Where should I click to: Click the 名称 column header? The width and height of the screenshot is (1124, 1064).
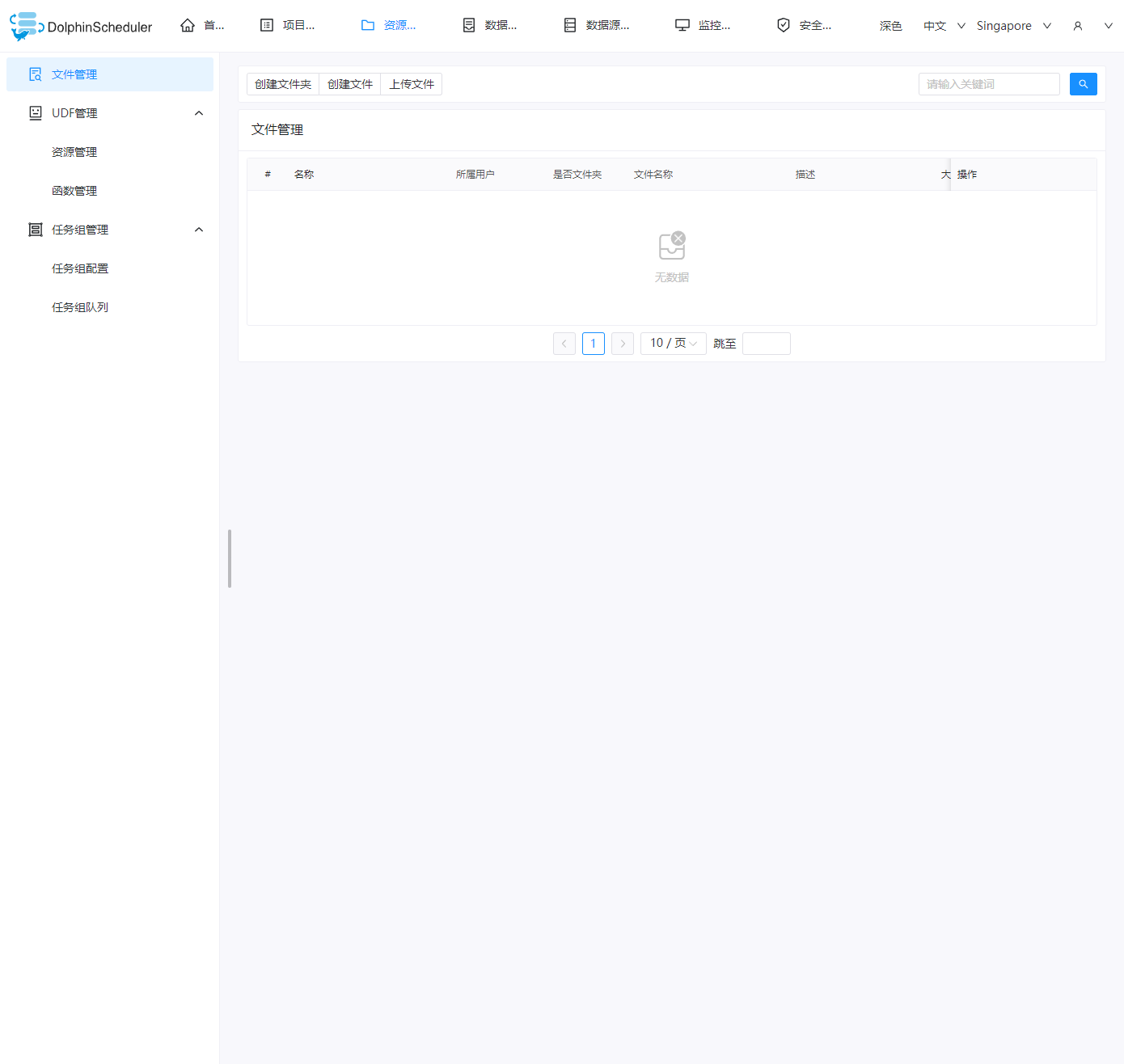coord(304,175)
